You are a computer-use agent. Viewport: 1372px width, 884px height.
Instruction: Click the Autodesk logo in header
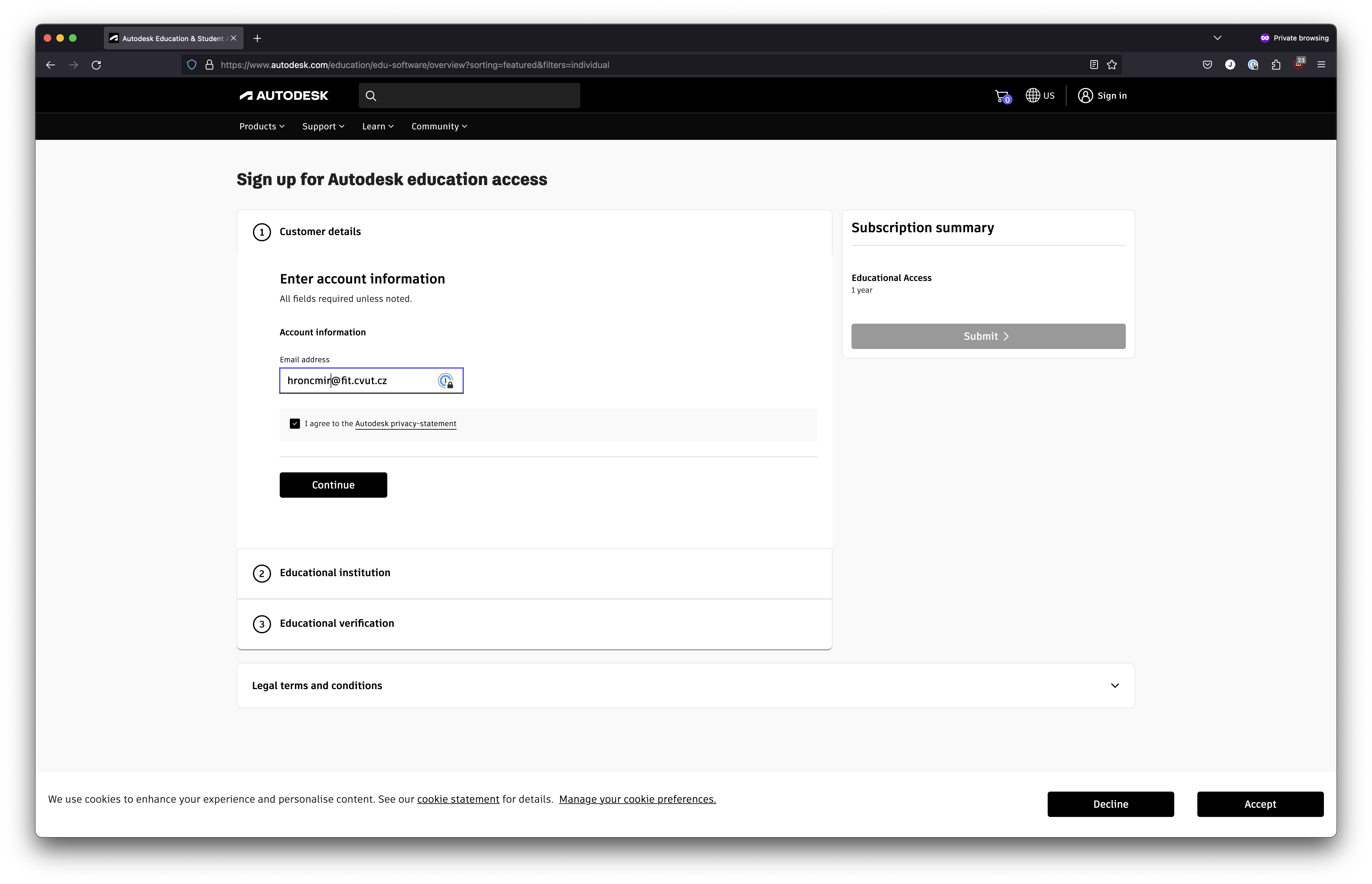[x=284, y=96]
